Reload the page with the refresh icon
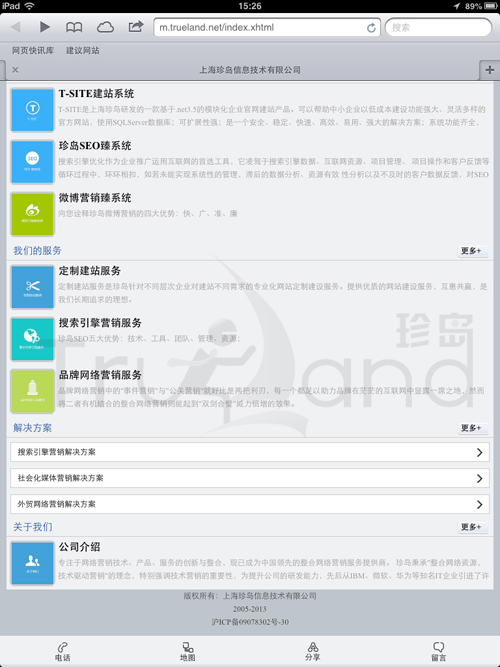 tap(371, 28)
